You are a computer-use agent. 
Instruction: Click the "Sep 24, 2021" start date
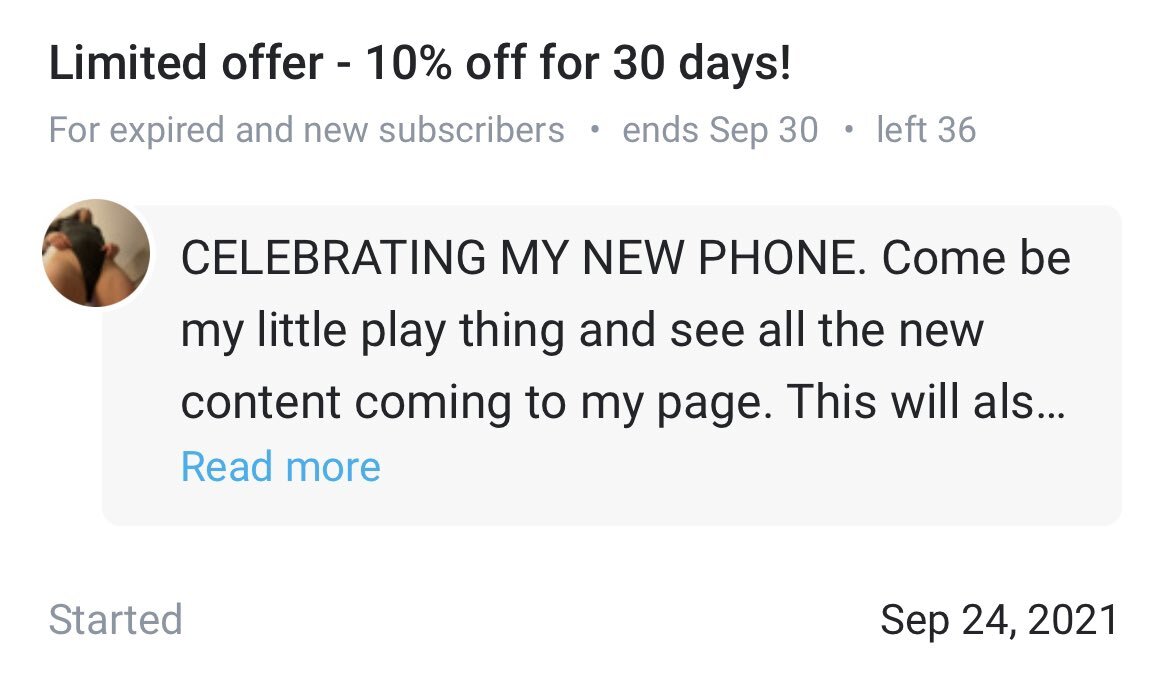point(998,620)
